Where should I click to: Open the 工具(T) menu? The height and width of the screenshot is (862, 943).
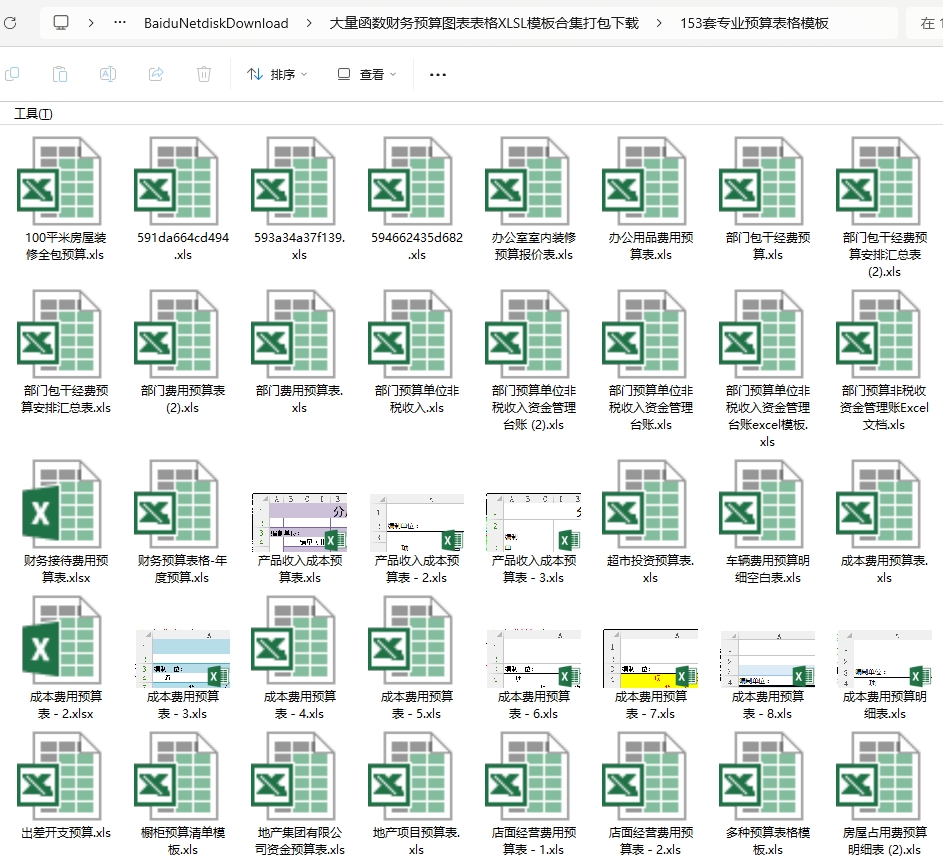coord(33,114)
